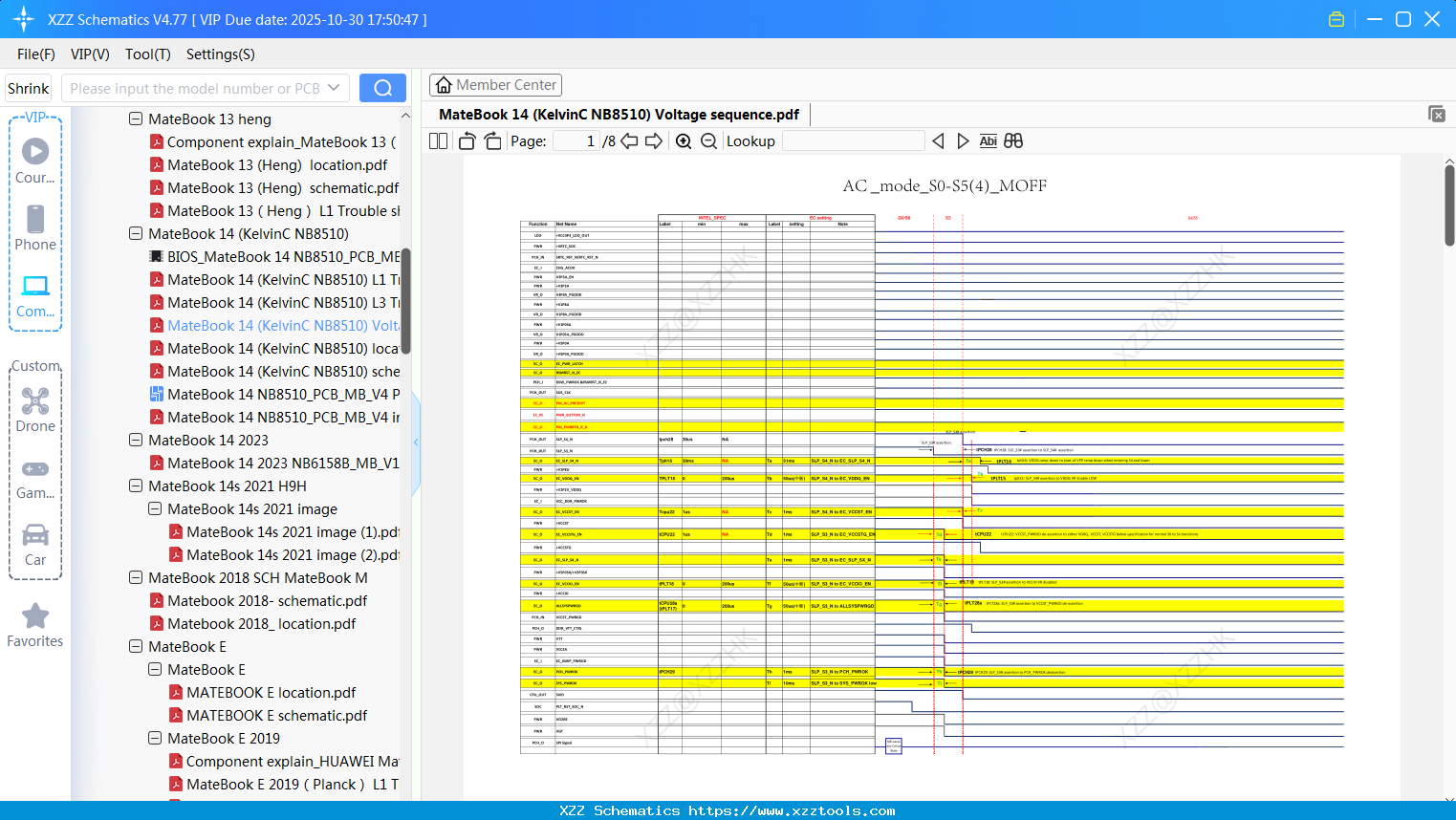Toggle the two-page layout view icon
The image size is (1456, 820).
coord(438,141)
